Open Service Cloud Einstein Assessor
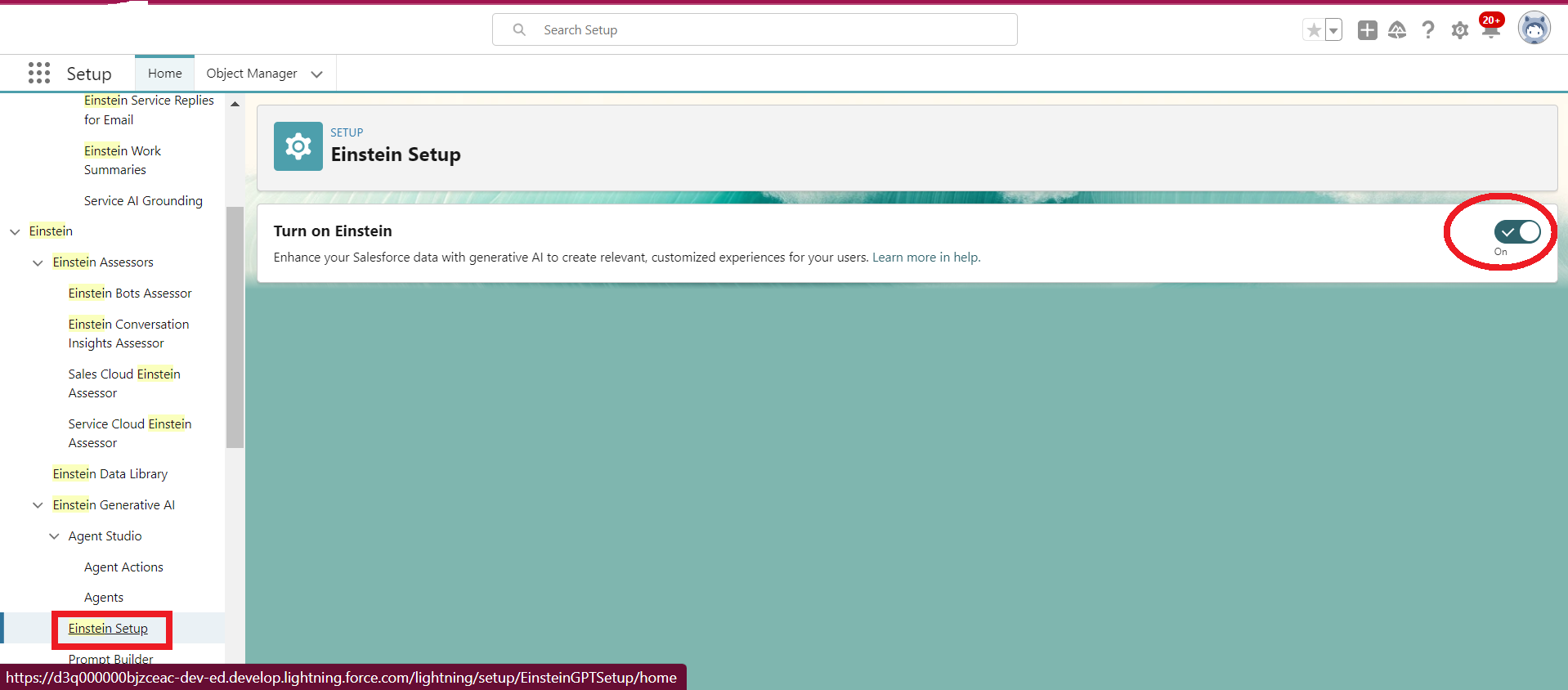Screen dimensions: 1568x690 coord(130,433)
